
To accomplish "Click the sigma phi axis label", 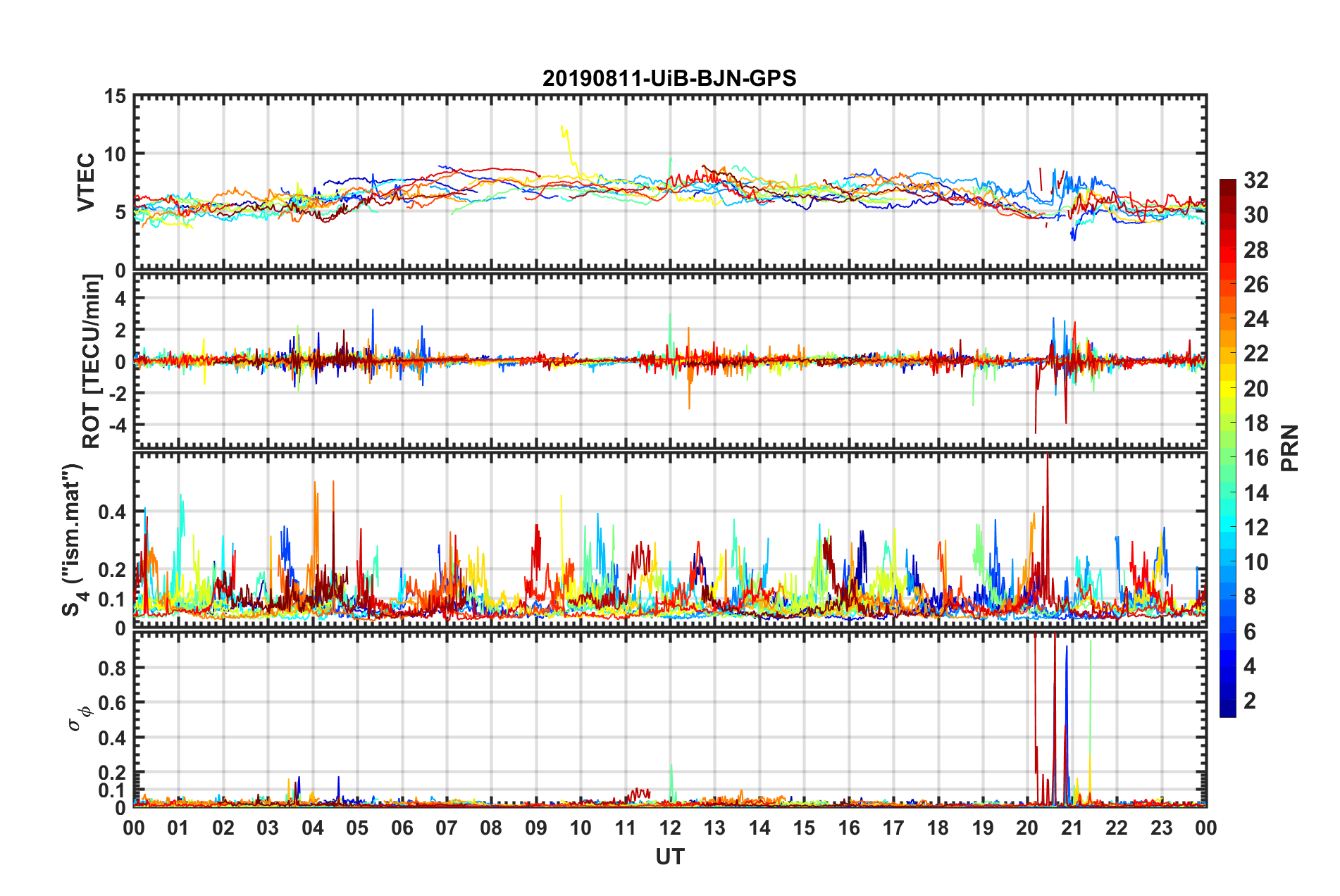I will pos(80,718).
